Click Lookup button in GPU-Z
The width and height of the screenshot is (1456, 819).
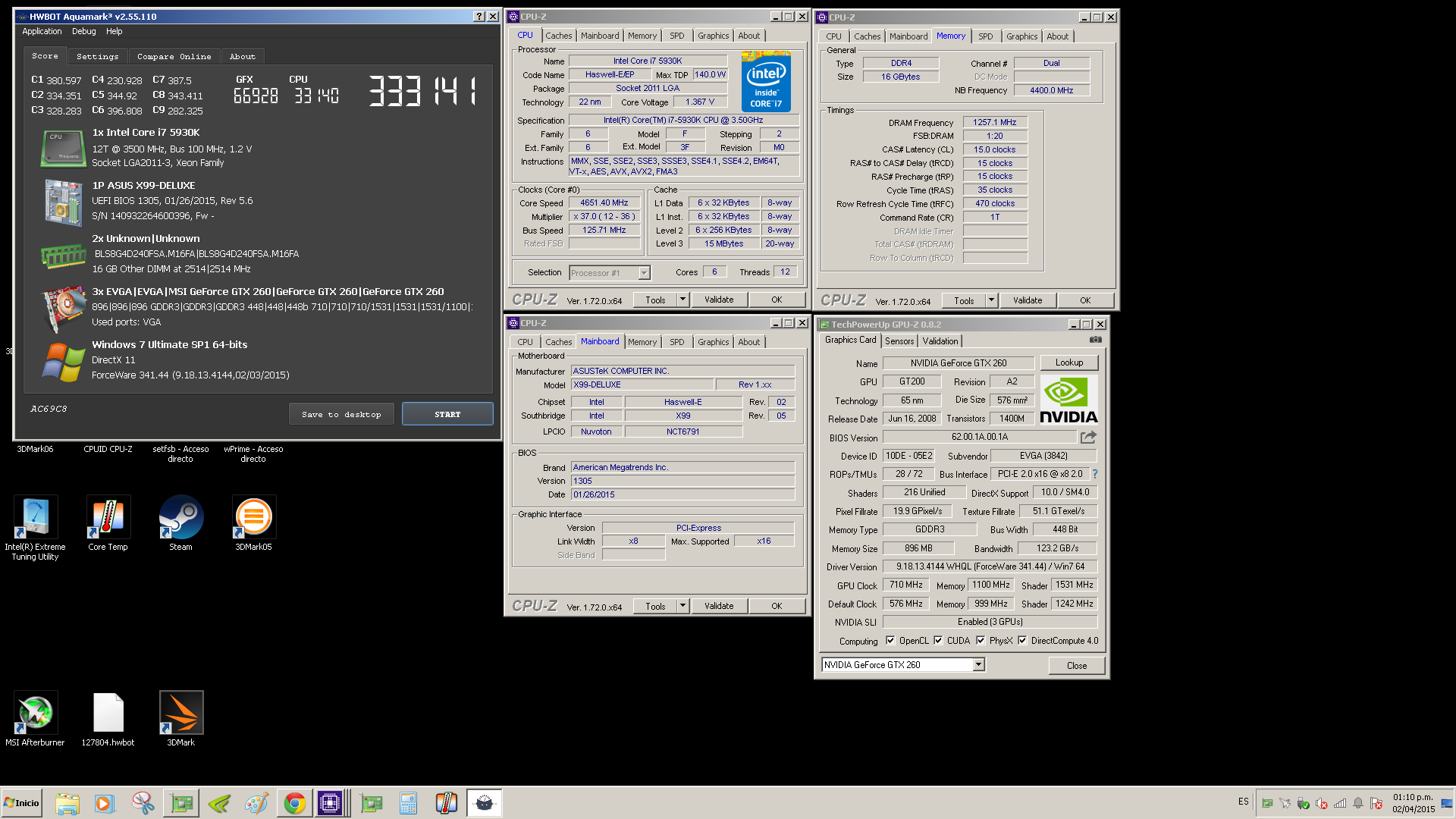click(x=1069, y=362)
